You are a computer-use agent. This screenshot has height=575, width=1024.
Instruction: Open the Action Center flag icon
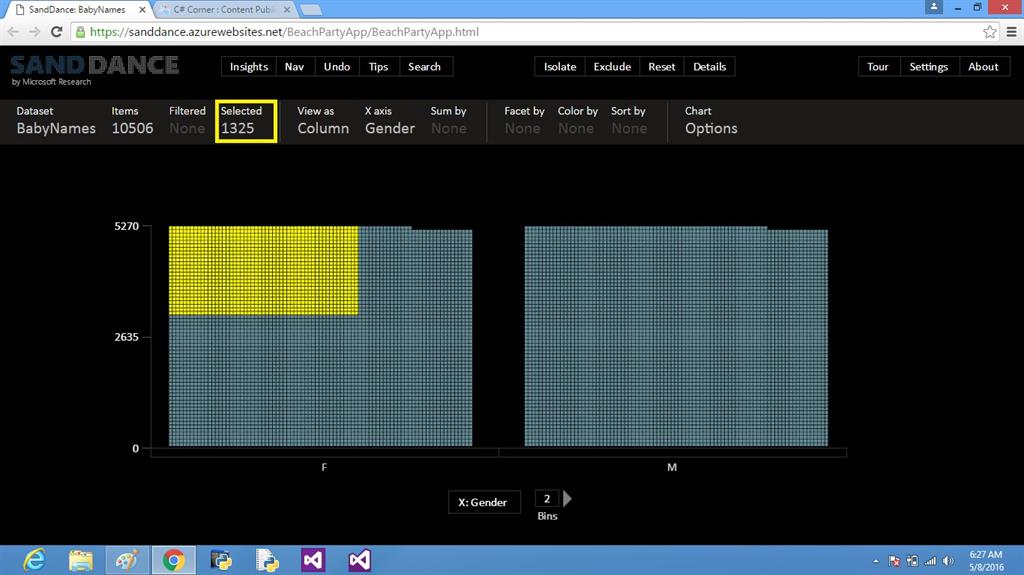894,561
